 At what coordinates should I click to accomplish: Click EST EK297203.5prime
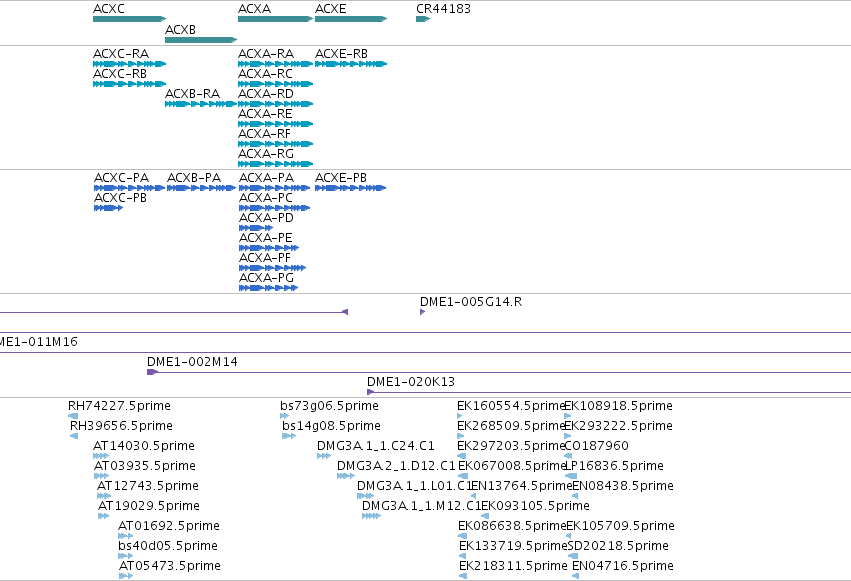[x=461, y=456]
